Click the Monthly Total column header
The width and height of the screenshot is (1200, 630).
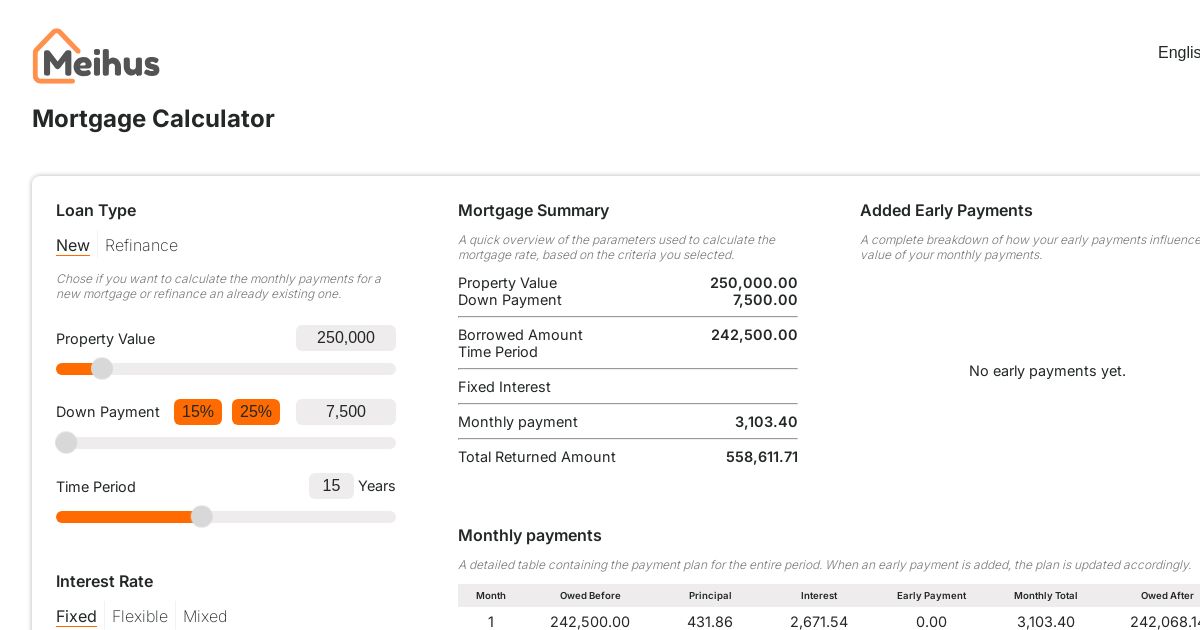click(1046, 596)
